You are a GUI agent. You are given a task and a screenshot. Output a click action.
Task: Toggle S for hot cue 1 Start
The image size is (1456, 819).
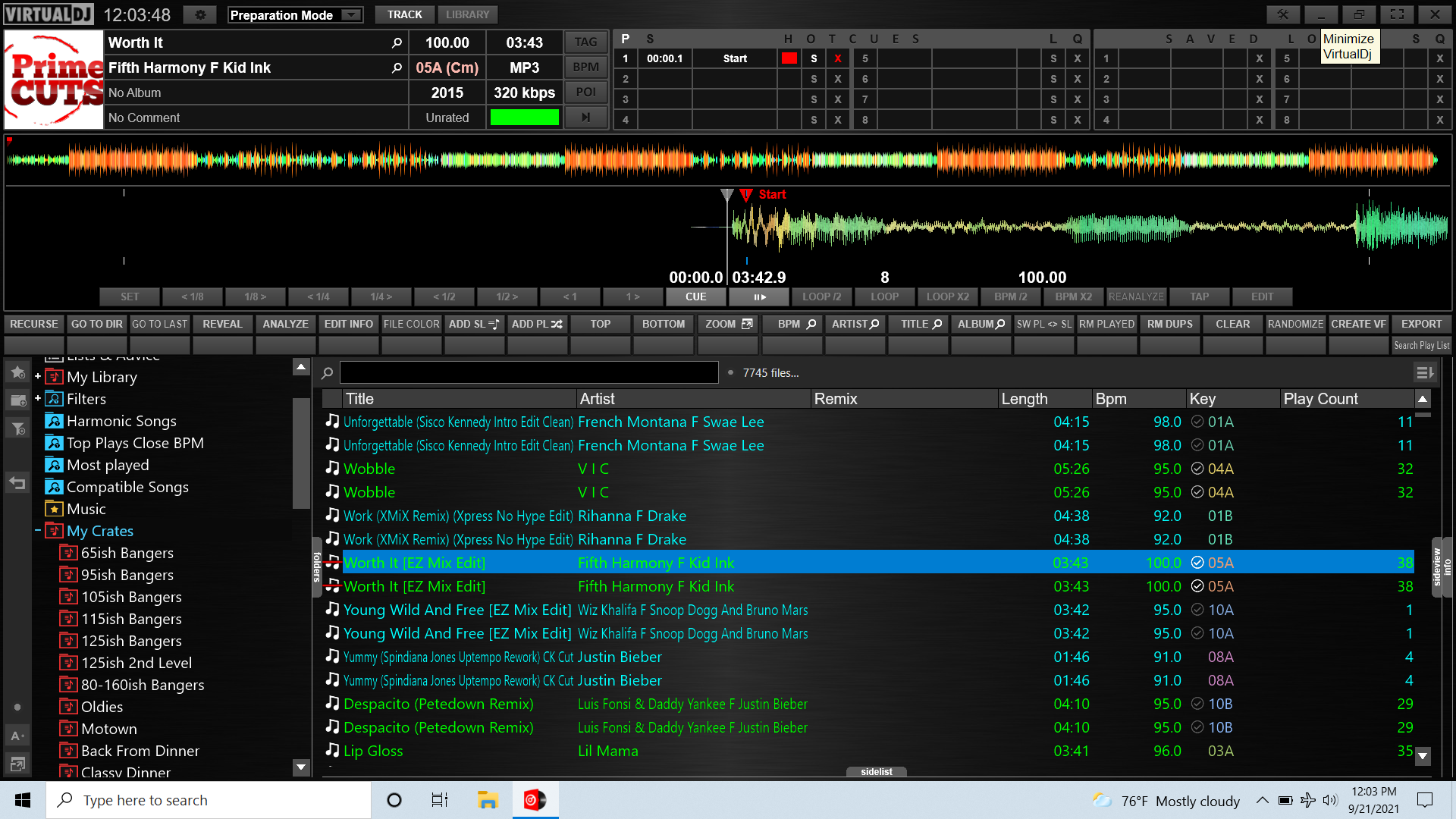[814, 58]
